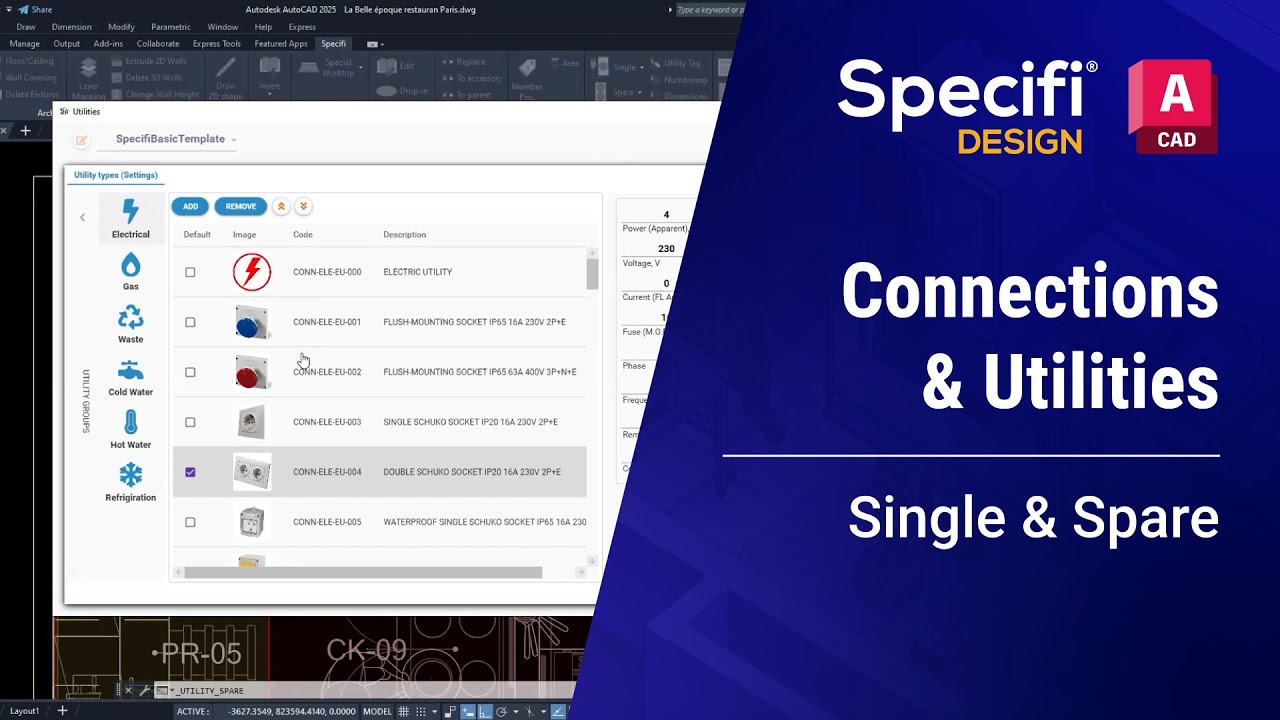Click Utility Tag in the ribbon

[675, 63]
